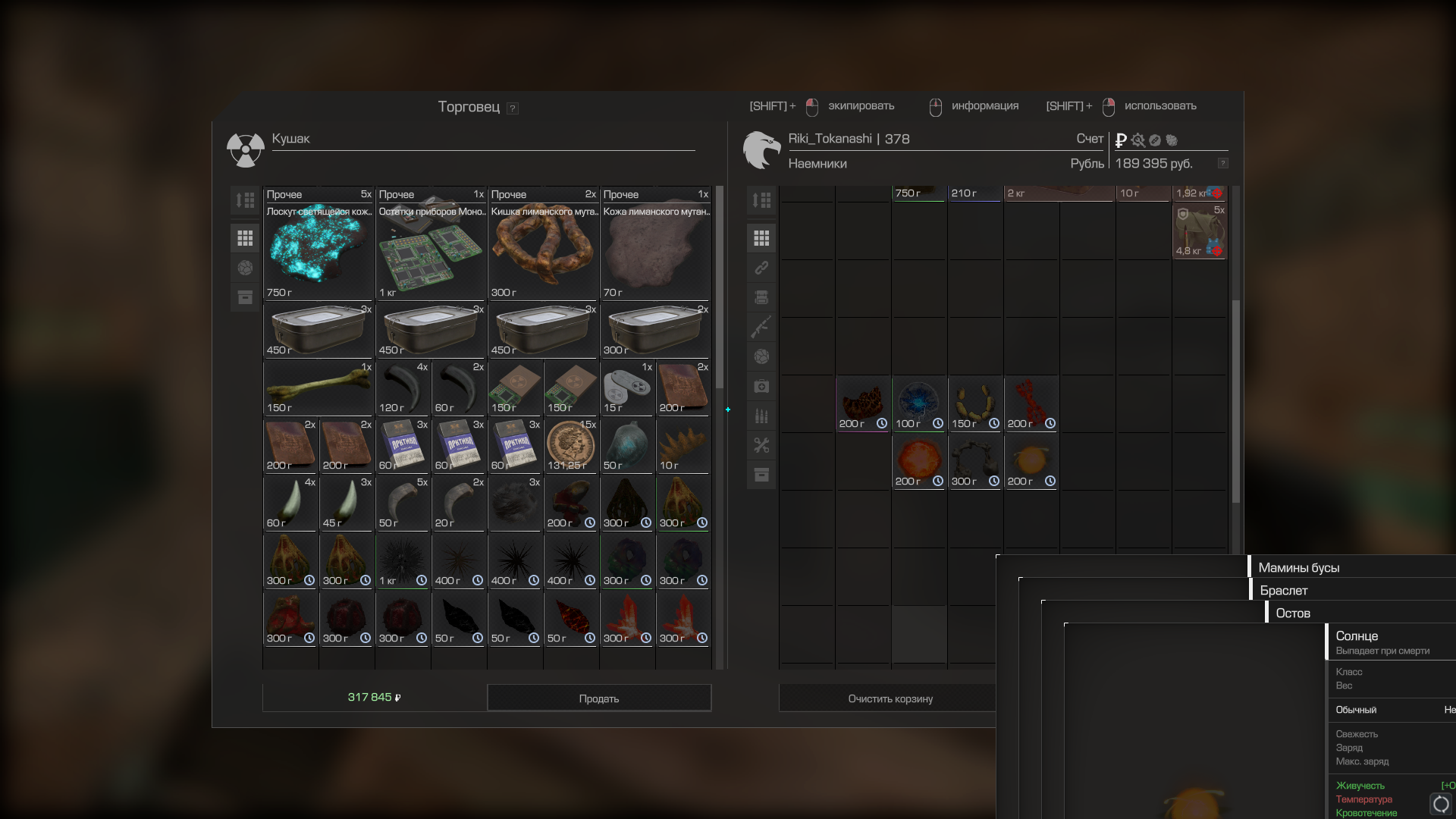The image size is (1456, 819).
Task: Filter inventory by tools wrench icon
Action: (x=761, y=445)
